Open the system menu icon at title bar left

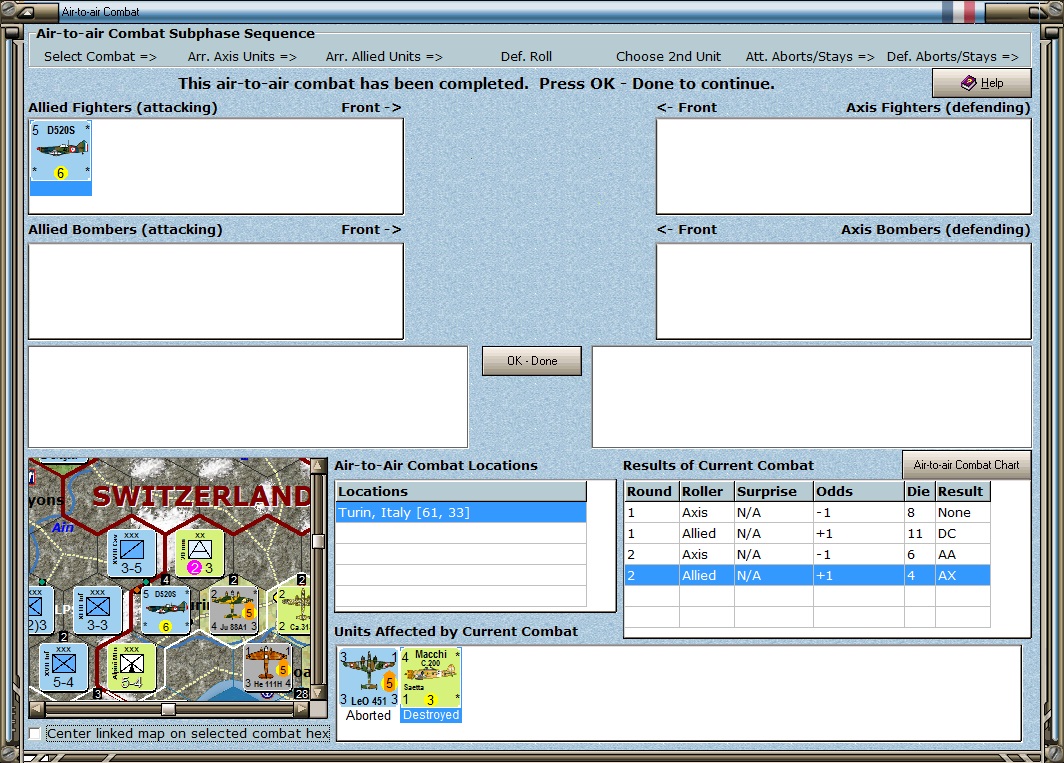click(x=26, y=12)
